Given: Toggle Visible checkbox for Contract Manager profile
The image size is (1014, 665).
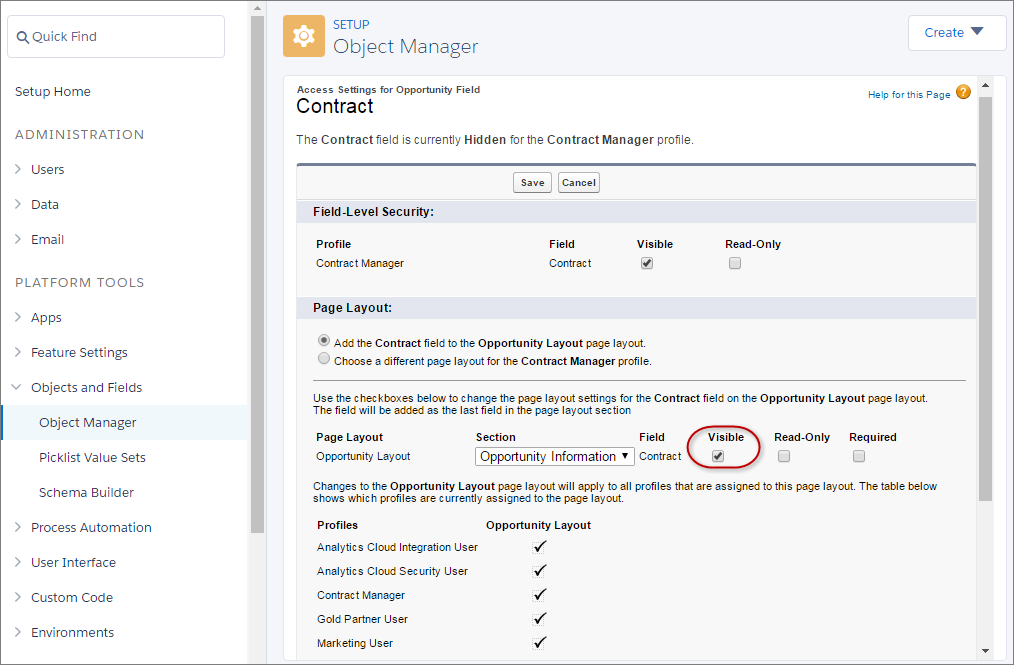Looking at the screenshot, I should (647, 263).
